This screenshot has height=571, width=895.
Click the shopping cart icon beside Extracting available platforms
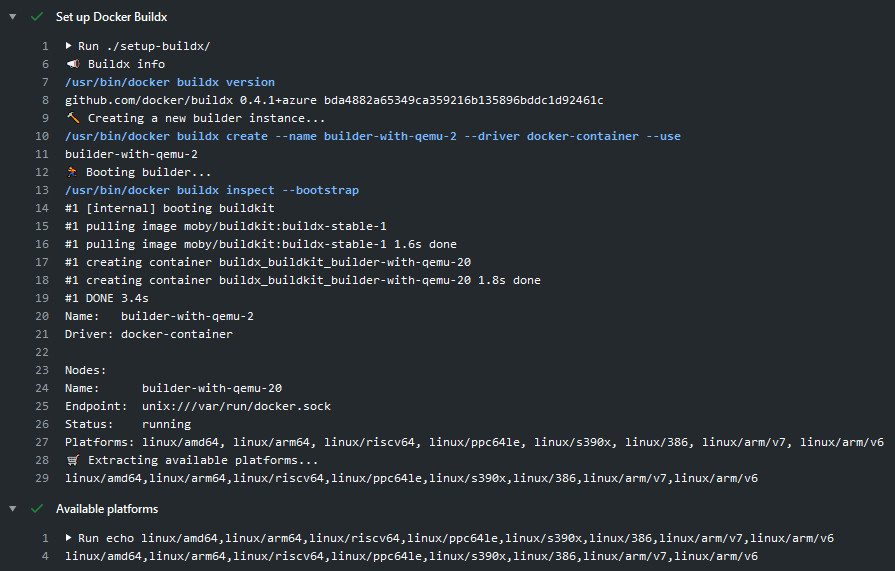72,460
